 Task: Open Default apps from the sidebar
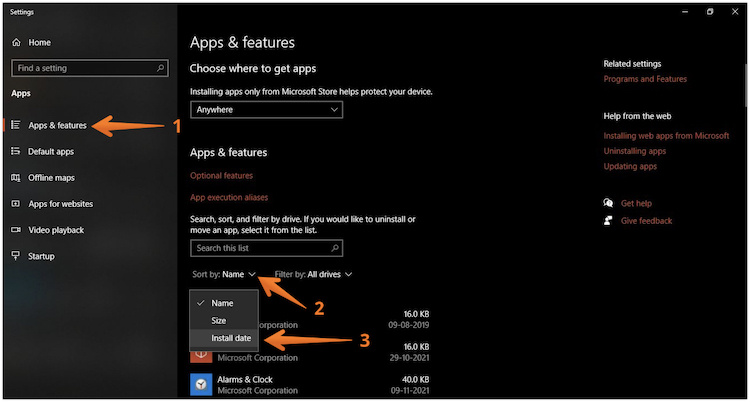(x=50, y=152)
